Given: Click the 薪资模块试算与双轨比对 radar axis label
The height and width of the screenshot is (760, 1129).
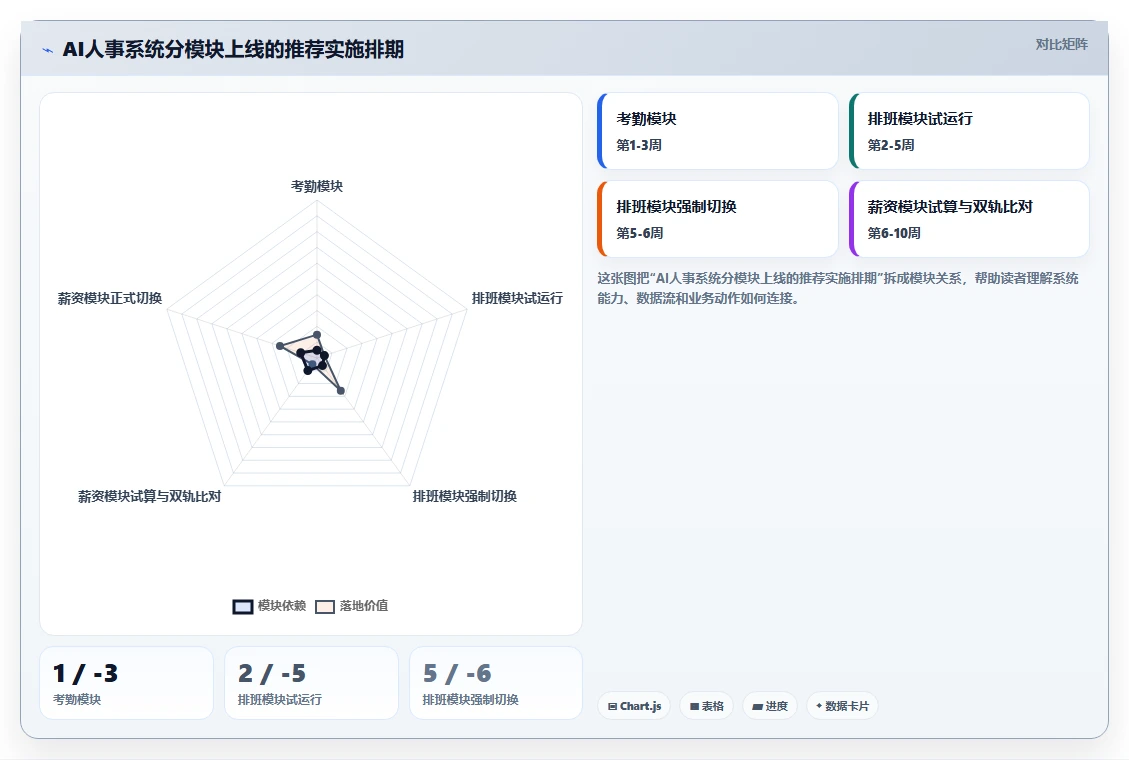Looking at the screenshot, I should click(149, 496).
